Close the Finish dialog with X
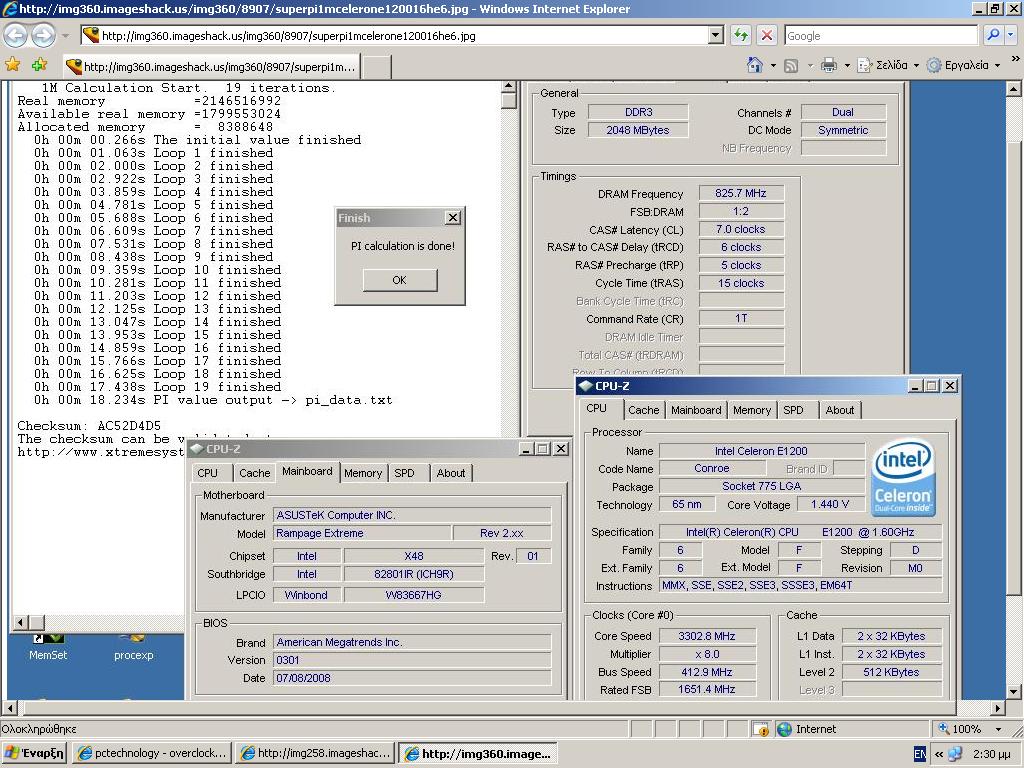 tap(453, 217)
